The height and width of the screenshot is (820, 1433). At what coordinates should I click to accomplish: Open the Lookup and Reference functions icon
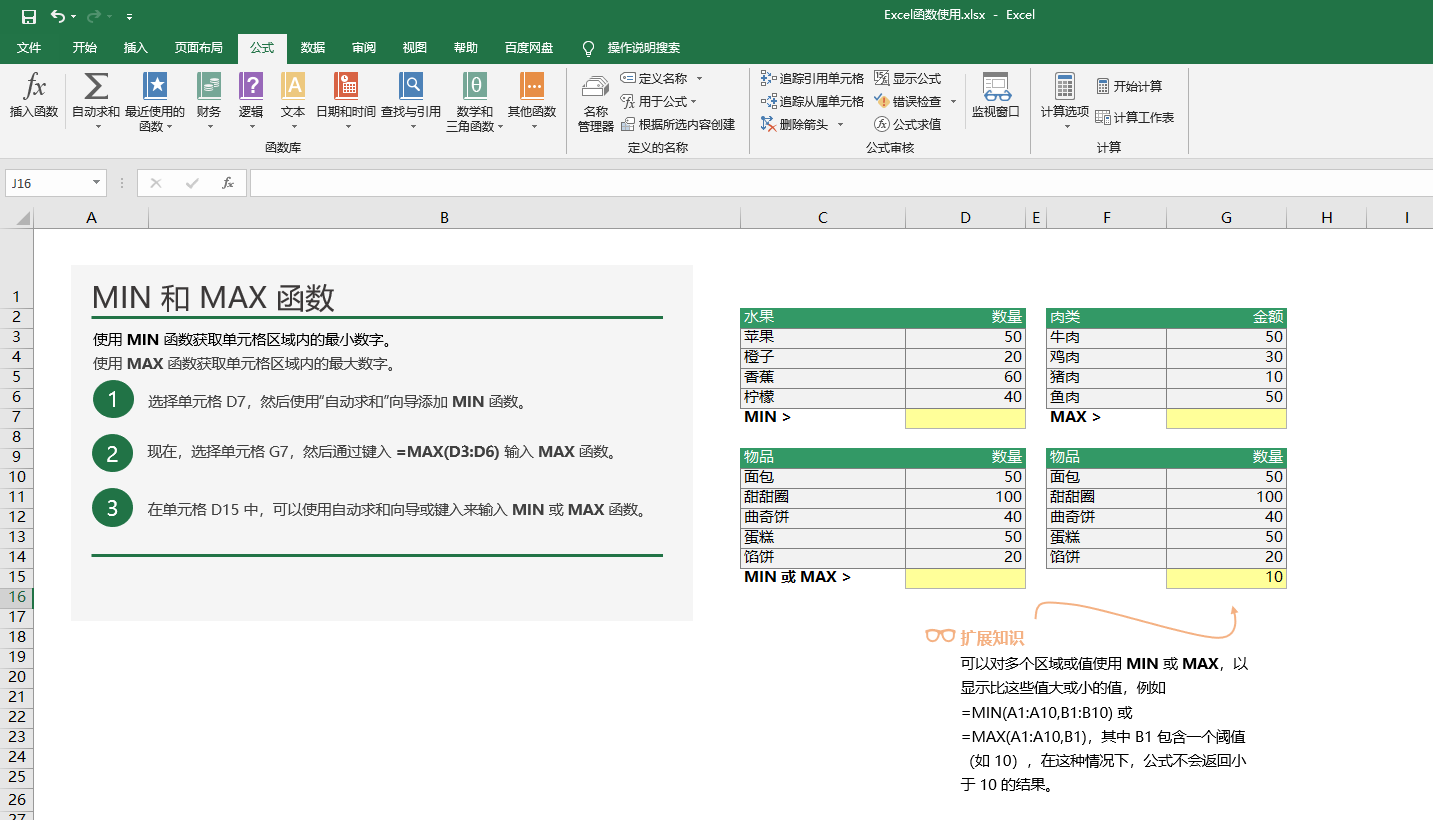coord(411,85)
